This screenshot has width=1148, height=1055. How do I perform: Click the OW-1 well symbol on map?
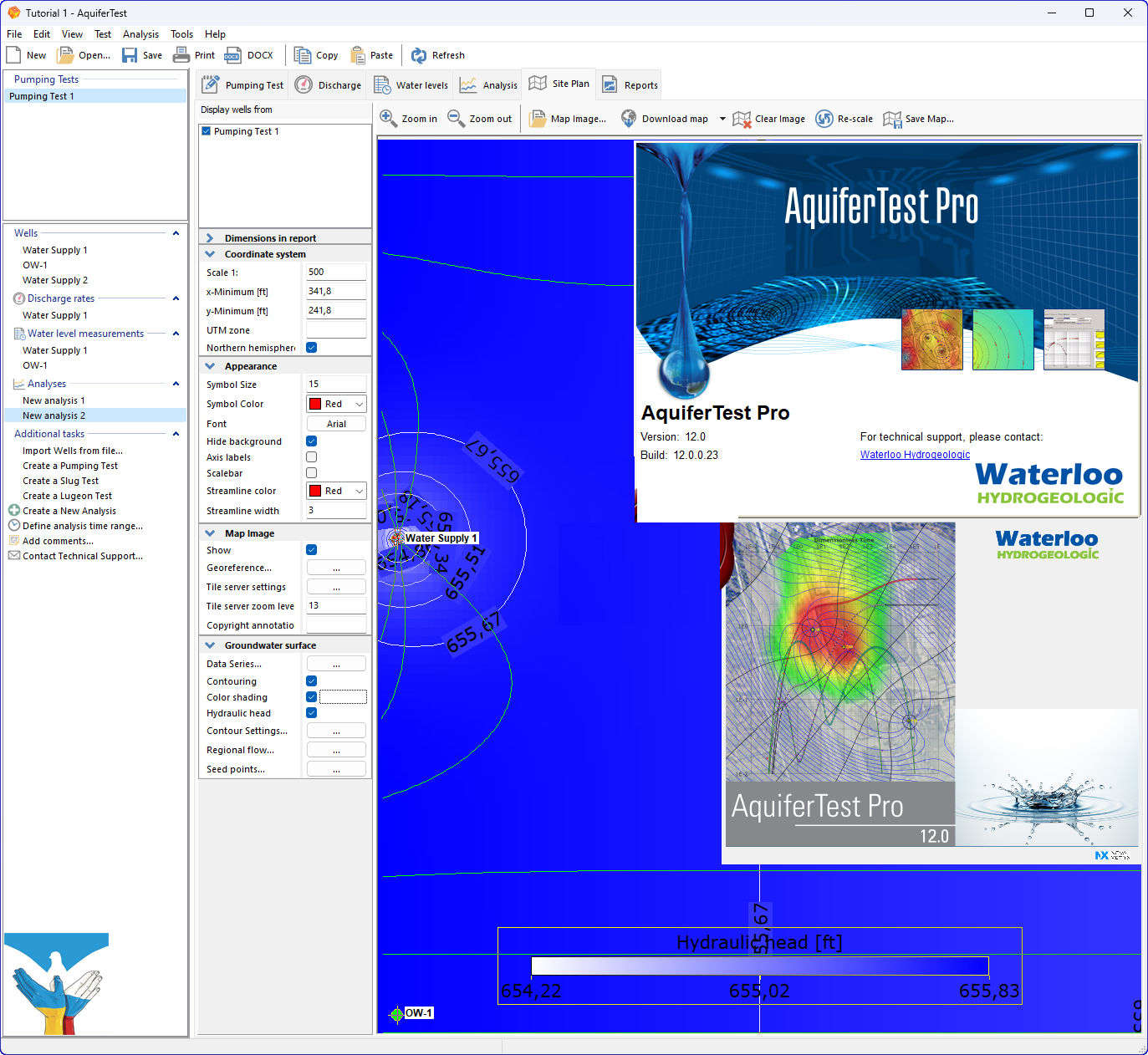(x=396, y=1014)
